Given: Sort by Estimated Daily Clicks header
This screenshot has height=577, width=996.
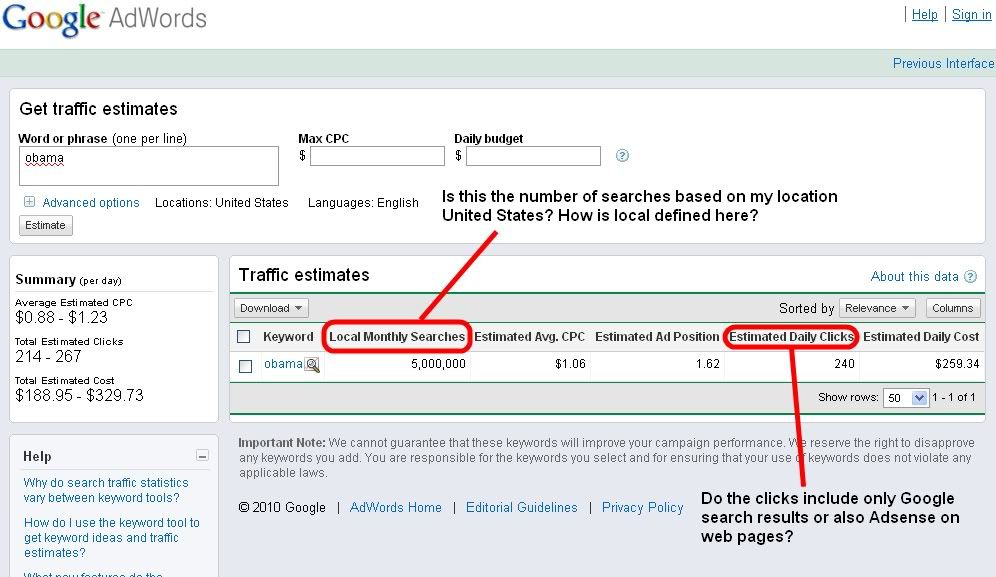Looking at the screenshot, I should [791, 337].
